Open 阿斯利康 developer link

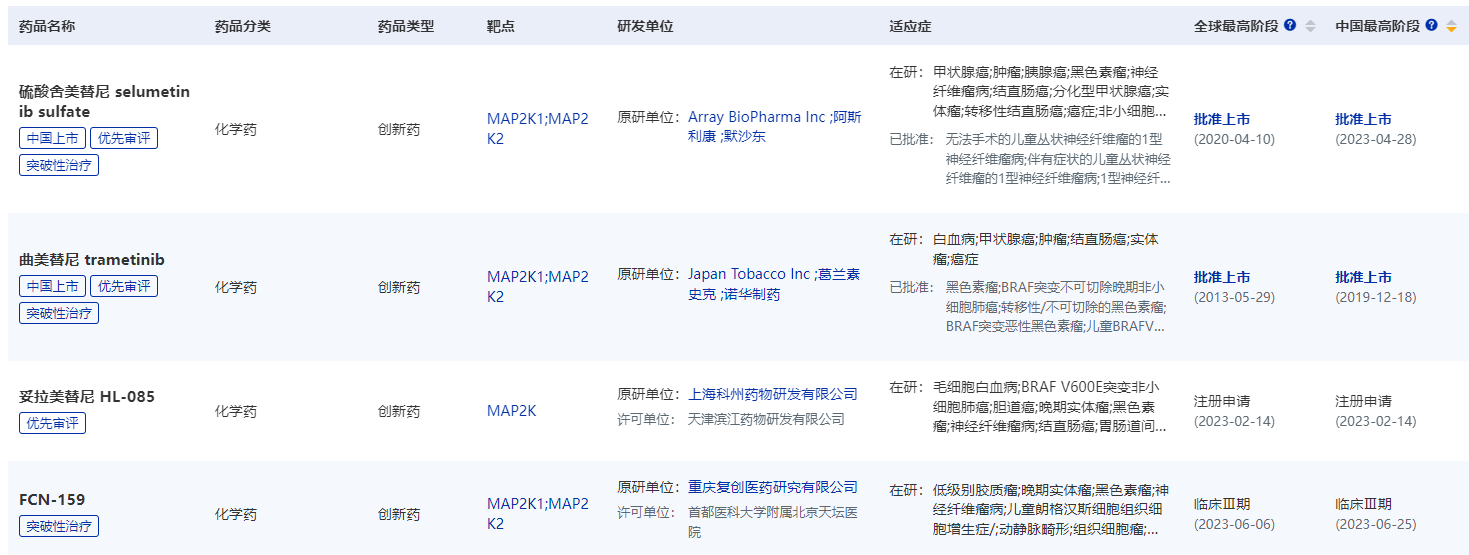click(x=775, y=126)
